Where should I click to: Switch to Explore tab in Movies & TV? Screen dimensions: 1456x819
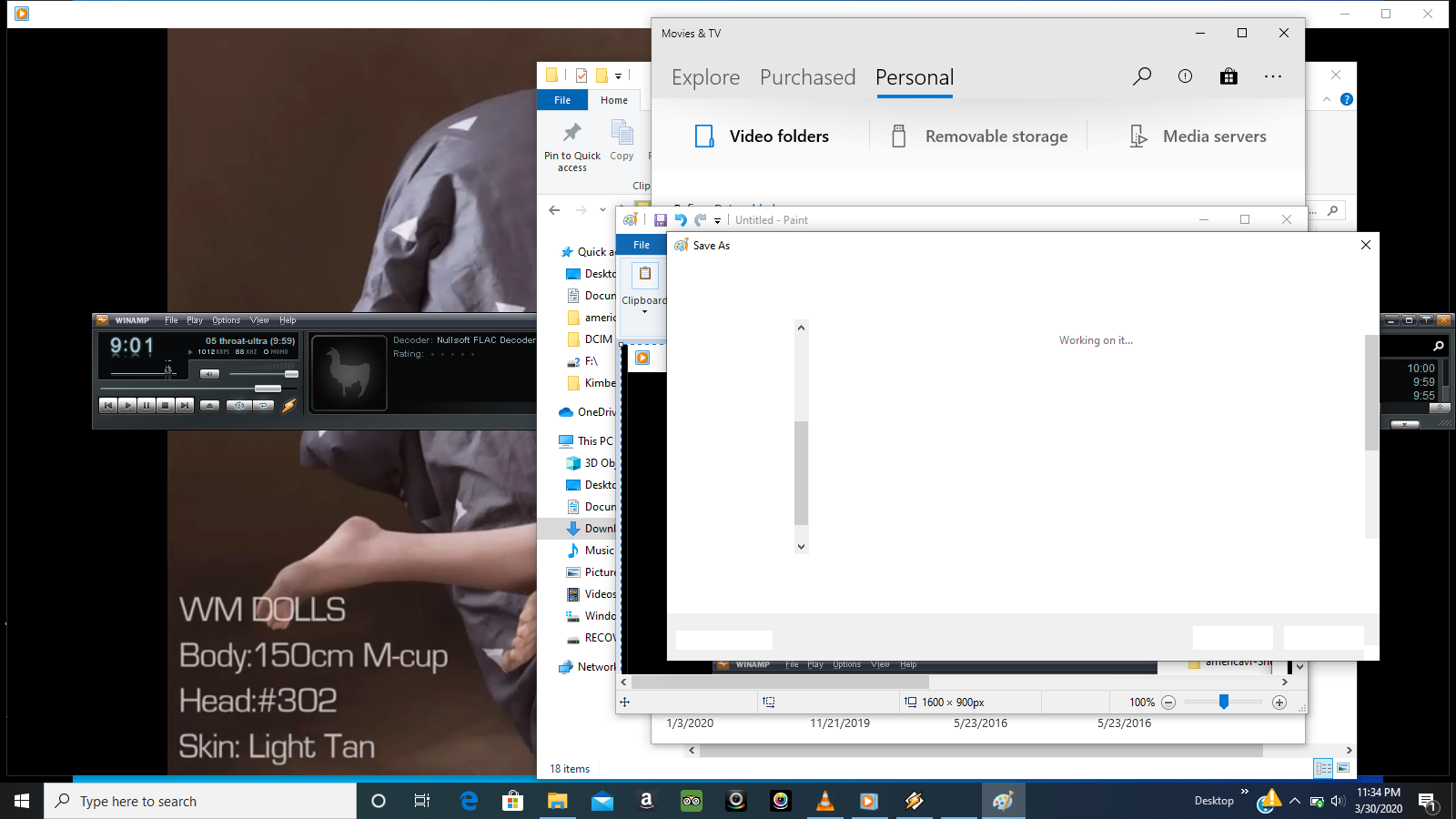(706, 77)
